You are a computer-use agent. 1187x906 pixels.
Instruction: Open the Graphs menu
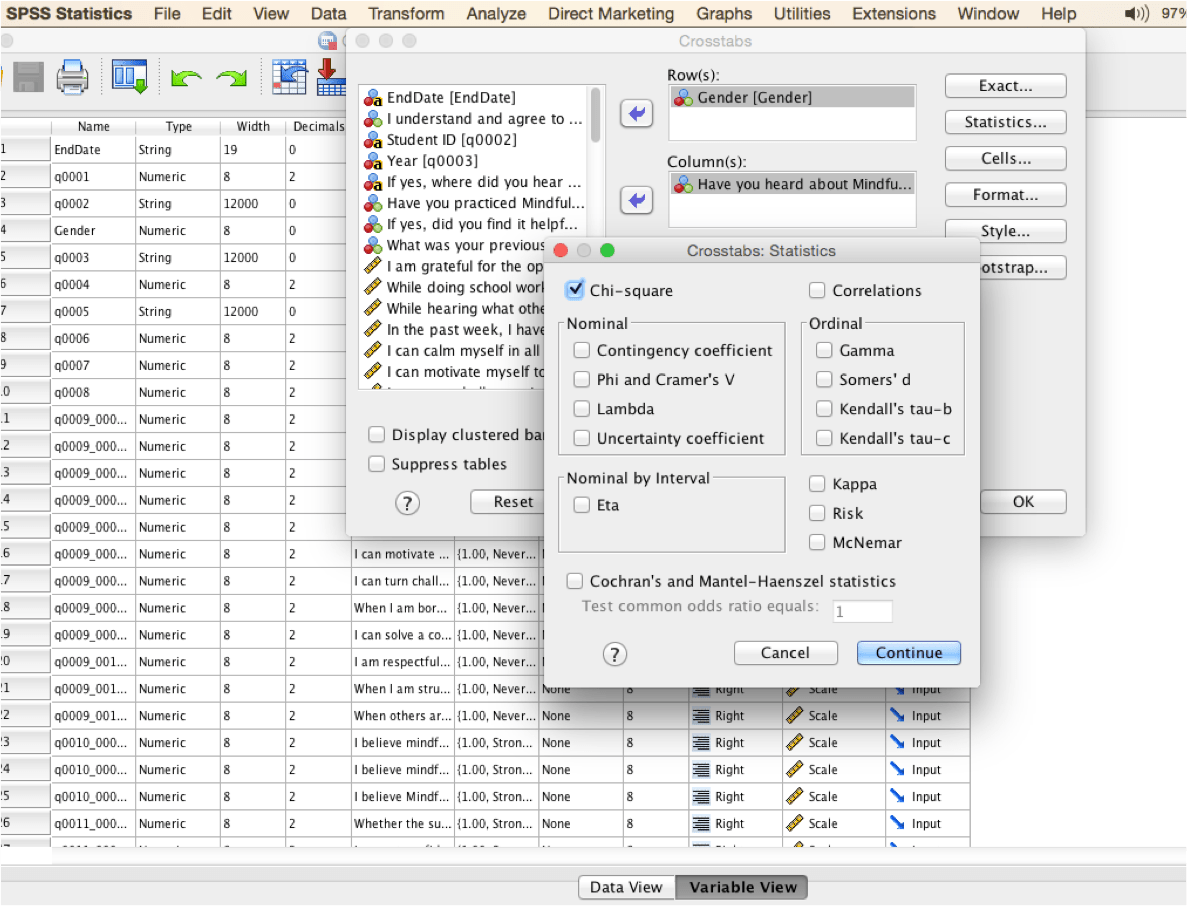724,14
